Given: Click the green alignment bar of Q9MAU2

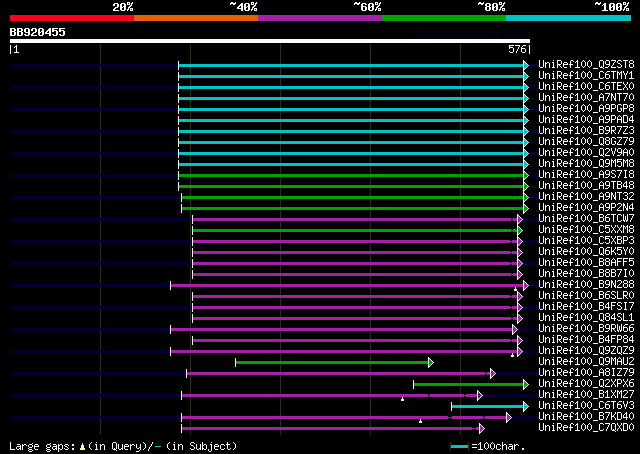Looking at the screenshot, I should tap(332, 363).
